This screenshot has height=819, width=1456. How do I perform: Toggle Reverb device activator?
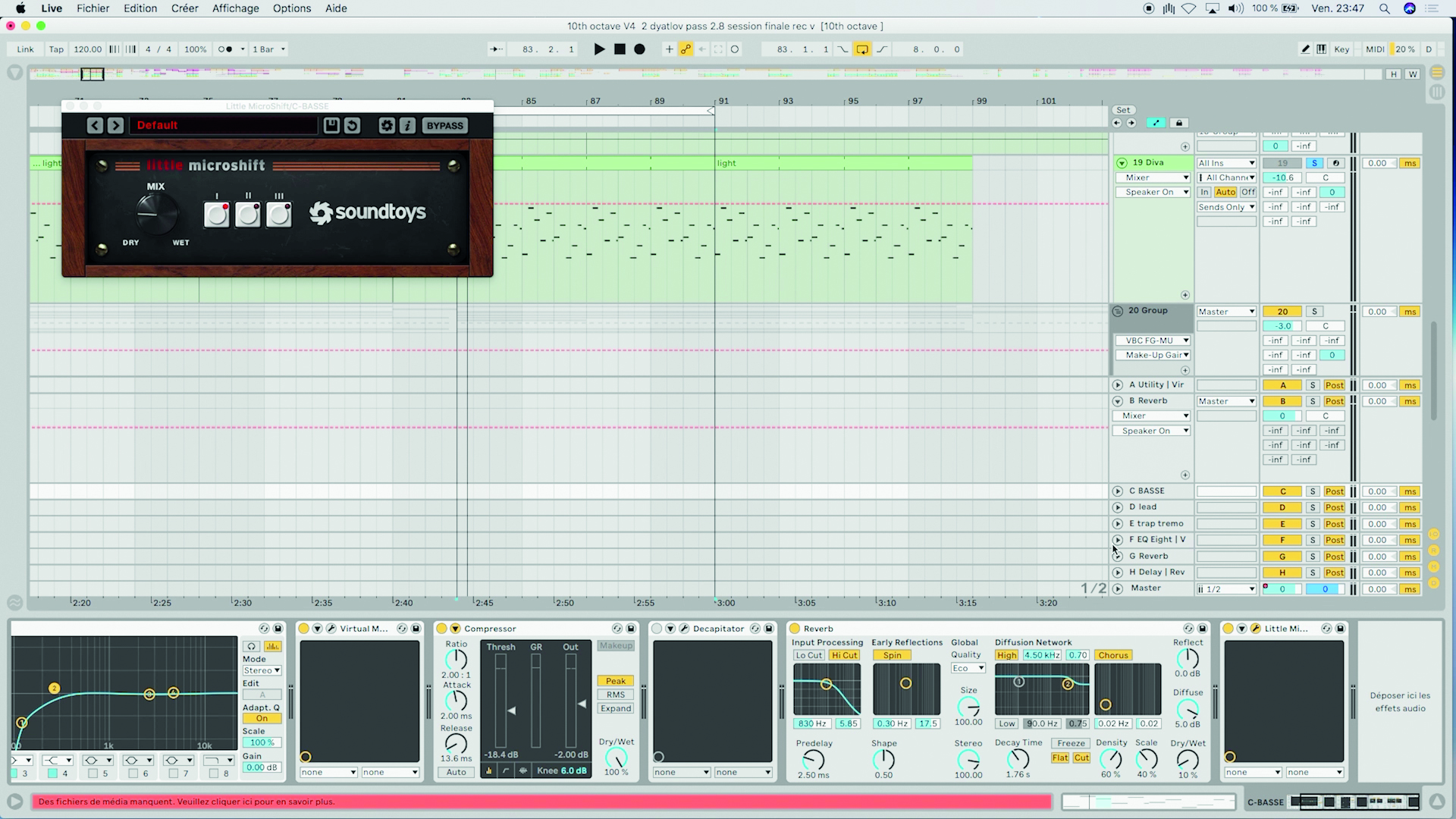795,629
